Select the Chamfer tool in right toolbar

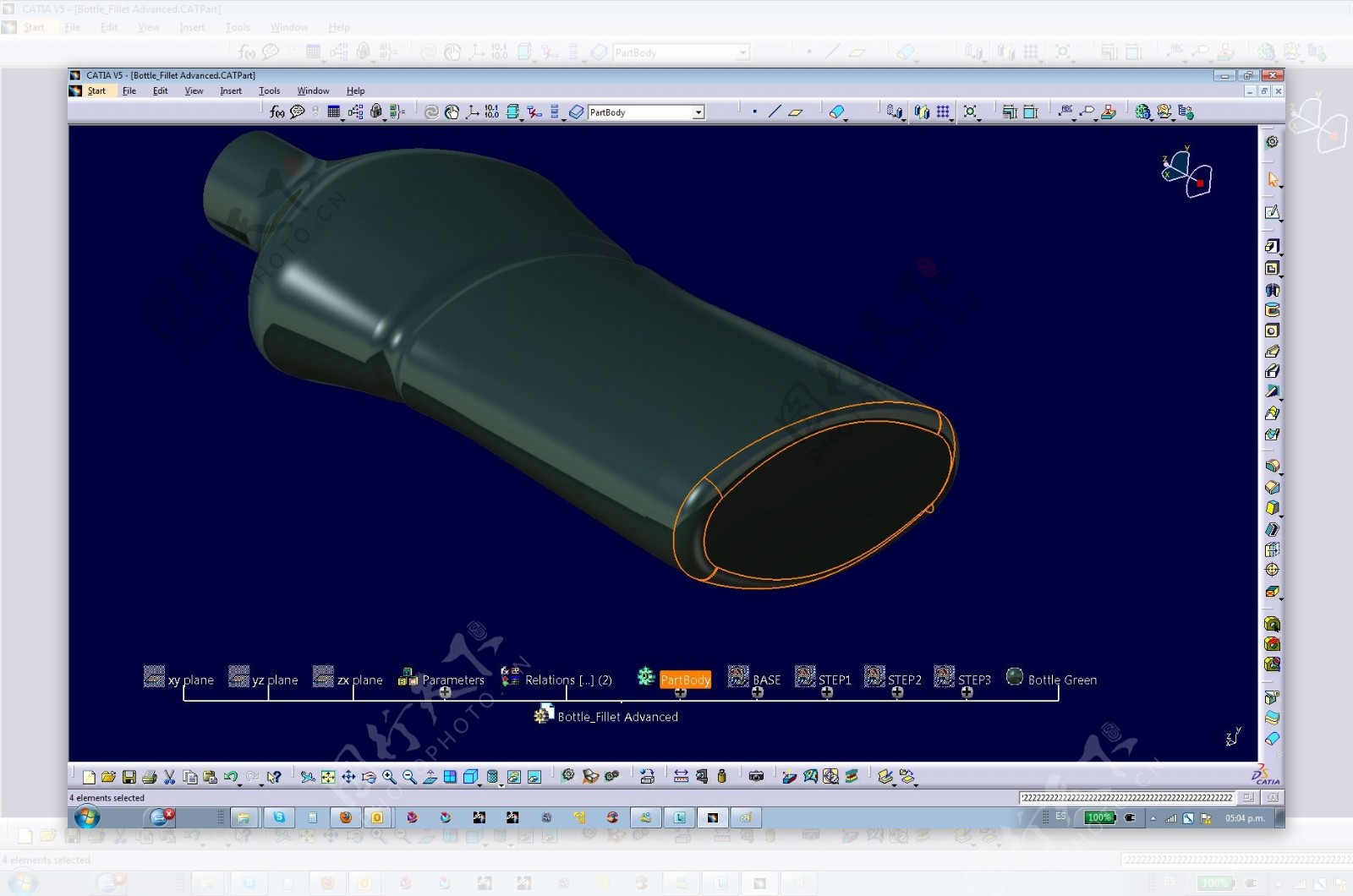(1272, 487)
